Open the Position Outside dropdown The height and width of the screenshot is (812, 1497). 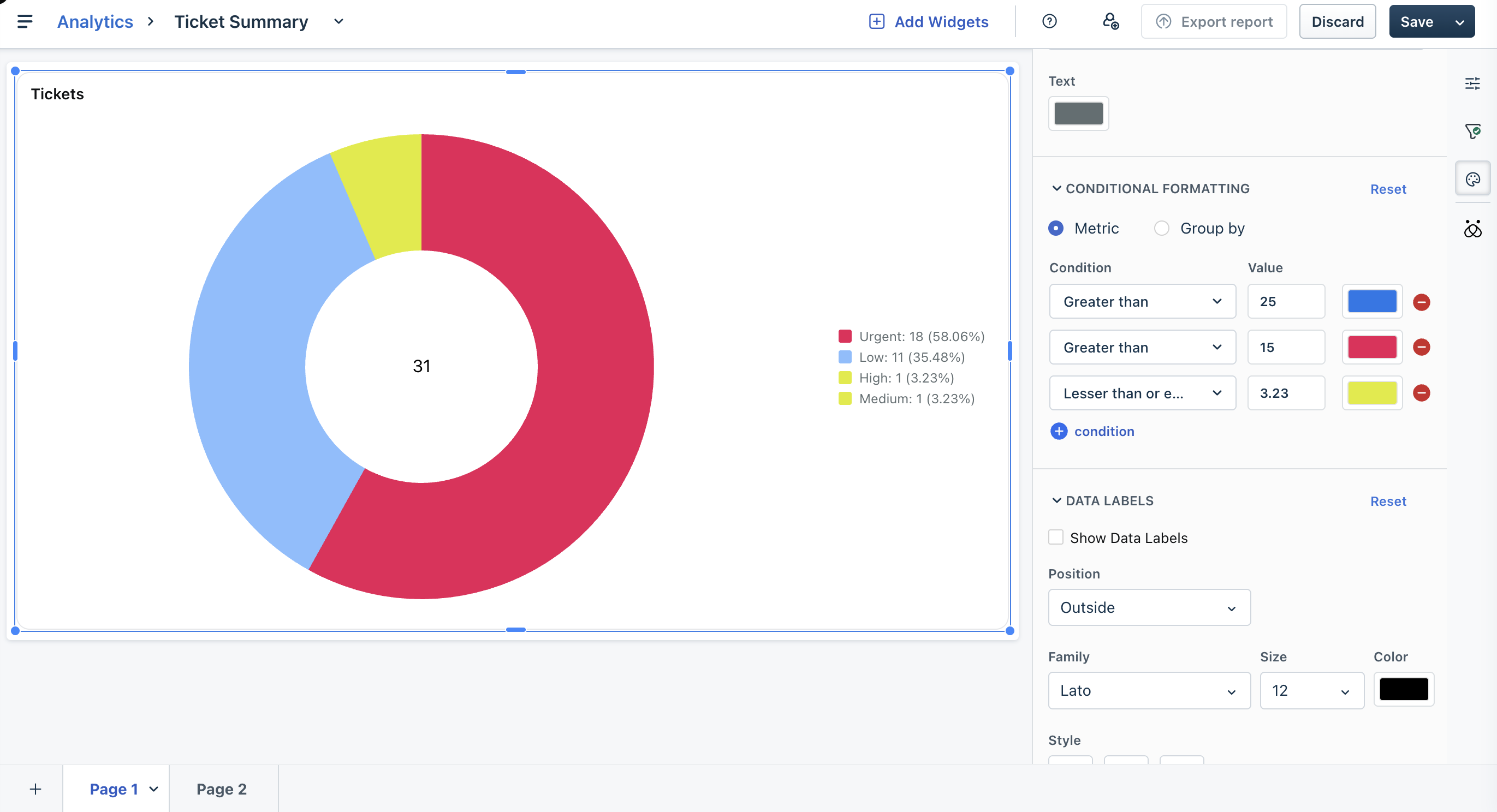click(1148, 607)
